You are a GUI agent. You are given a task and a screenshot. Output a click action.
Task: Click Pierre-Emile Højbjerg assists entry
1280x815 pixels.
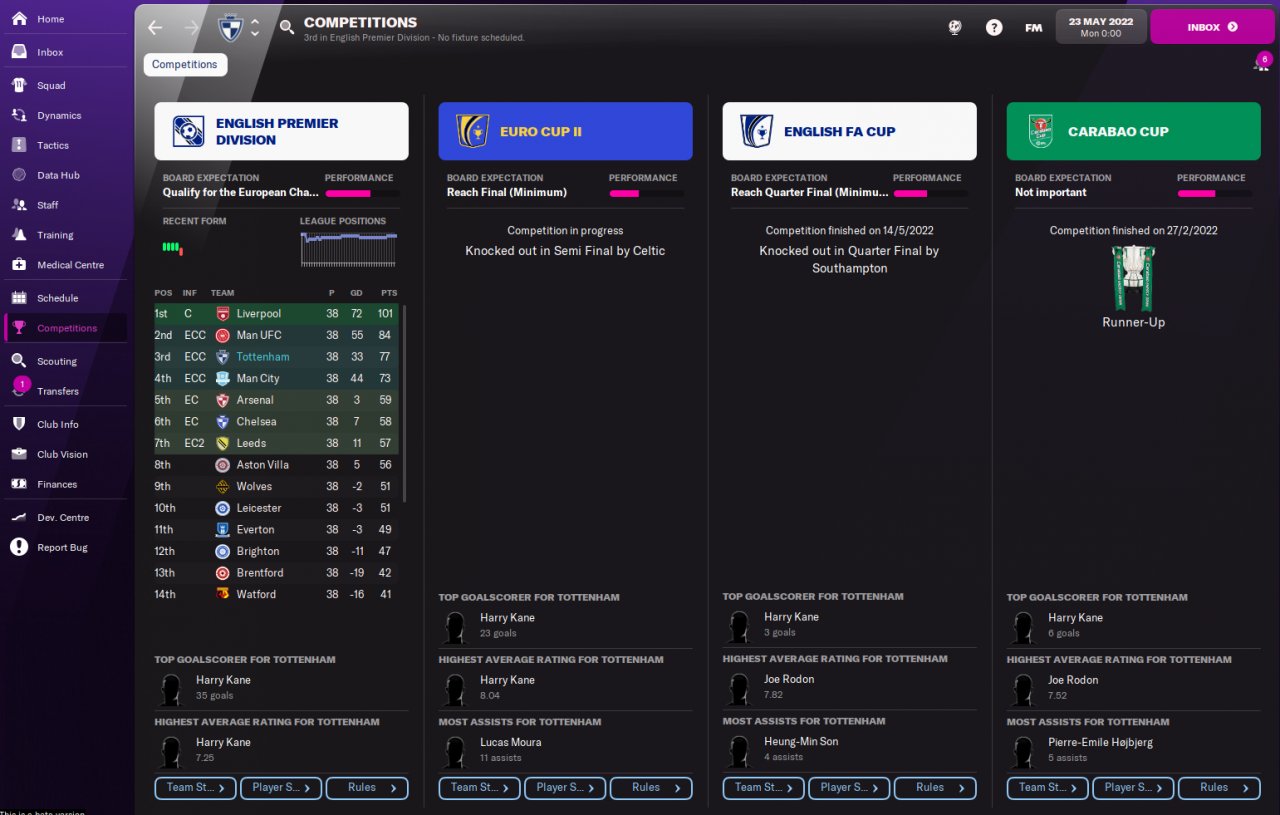(x=1133, y=750)
